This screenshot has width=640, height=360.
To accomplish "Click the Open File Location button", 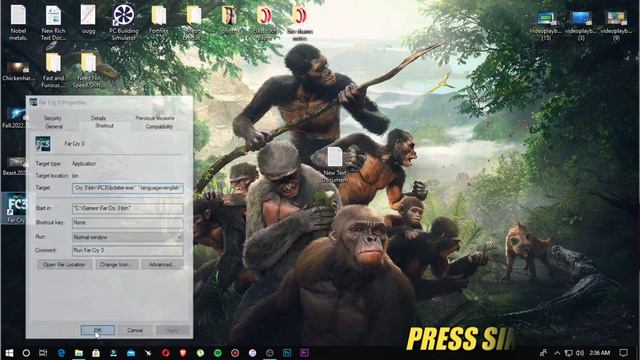I will pos(64,265).
